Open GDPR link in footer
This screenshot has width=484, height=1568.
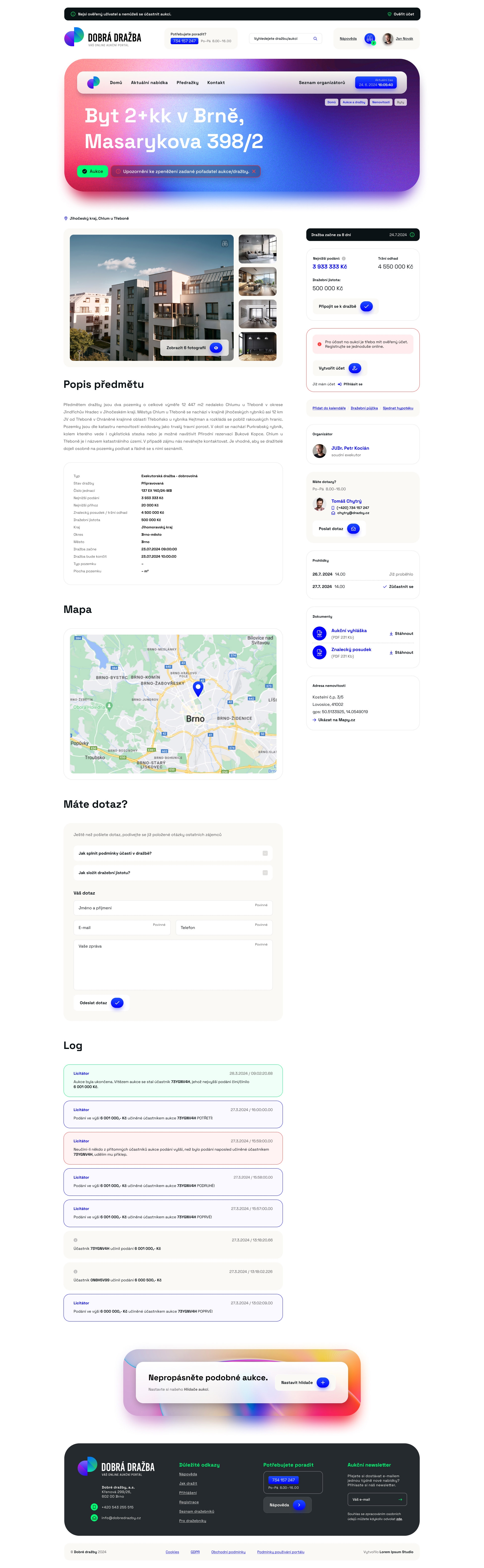195,1552
